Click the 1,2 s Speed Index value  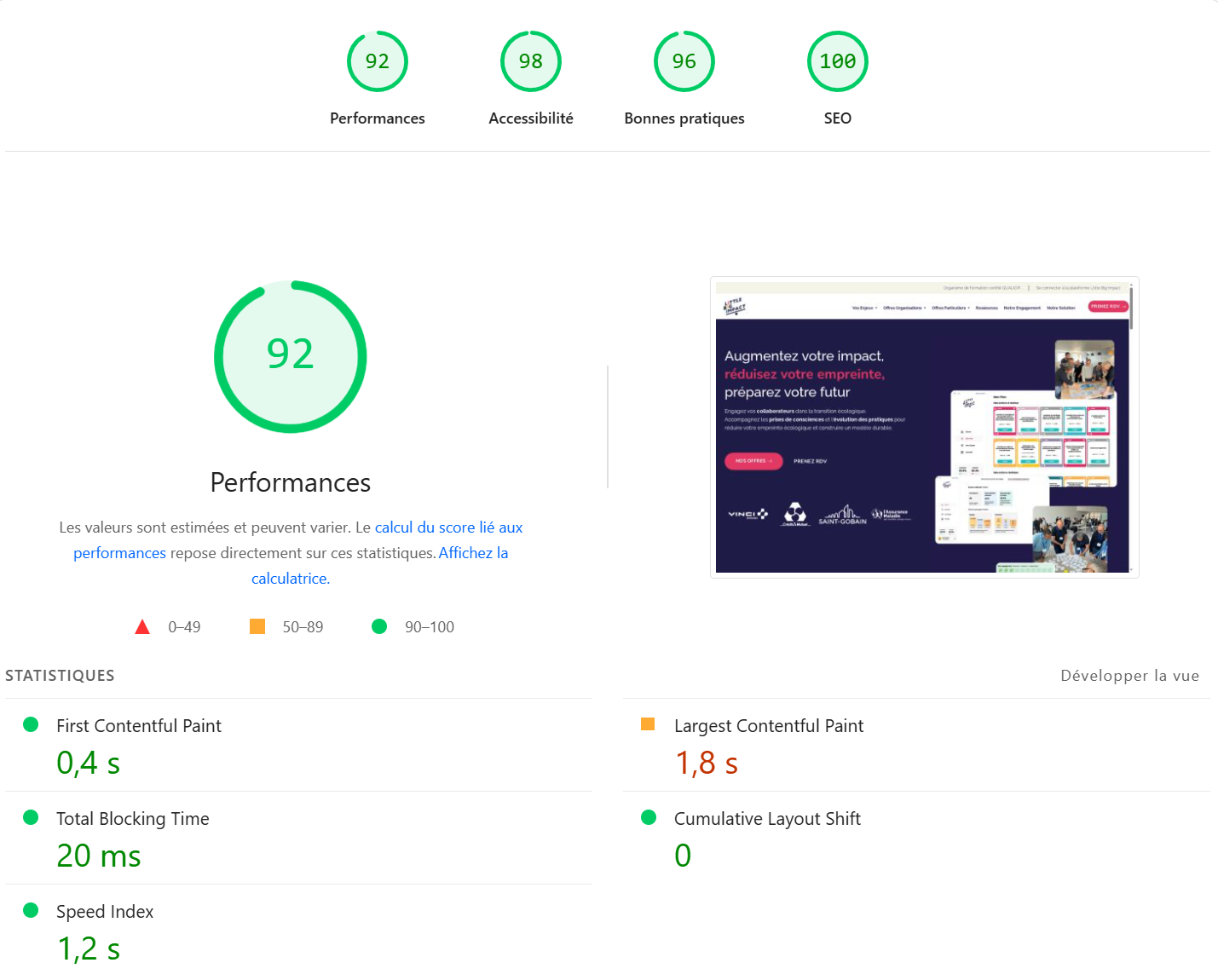[x=89, y=948]
